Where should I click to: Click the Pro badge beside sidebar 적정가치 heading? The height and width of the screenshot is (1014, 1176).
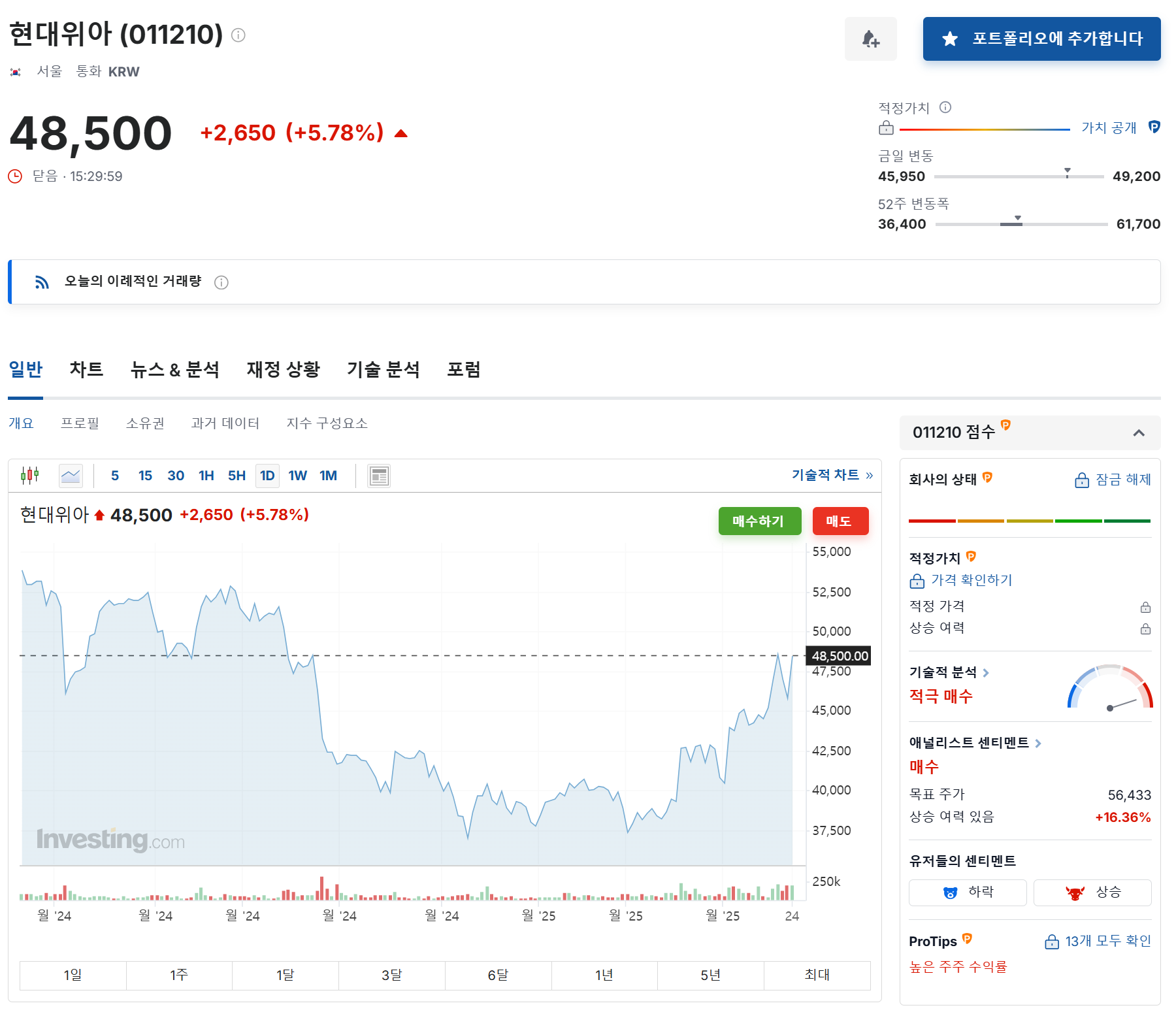click(x=971, y=557)
